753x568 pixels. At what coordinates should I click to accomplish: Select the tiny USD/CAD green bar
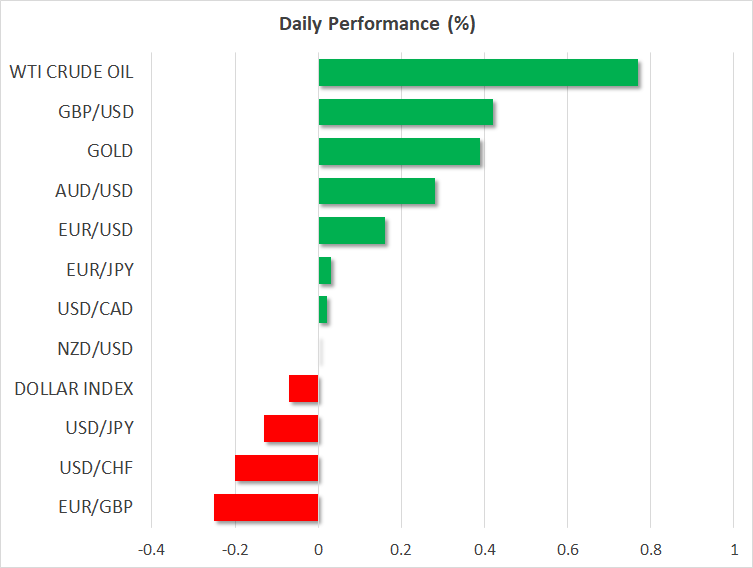pos(322,309)
